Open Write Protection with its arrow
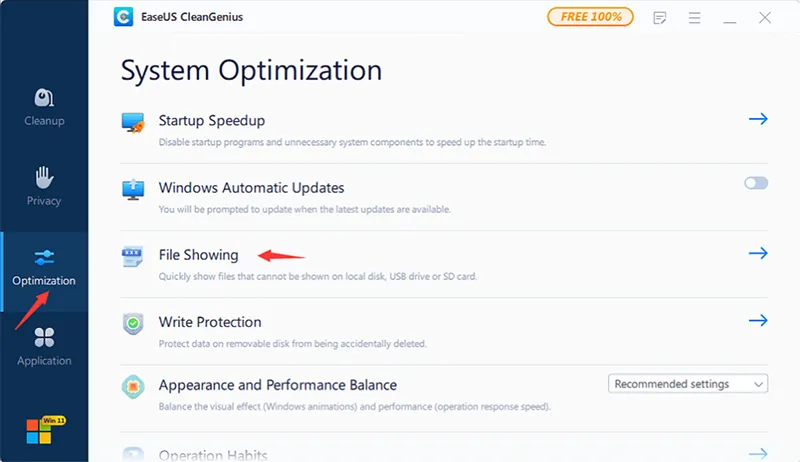 pyautogui.click(x=758, y=320)
